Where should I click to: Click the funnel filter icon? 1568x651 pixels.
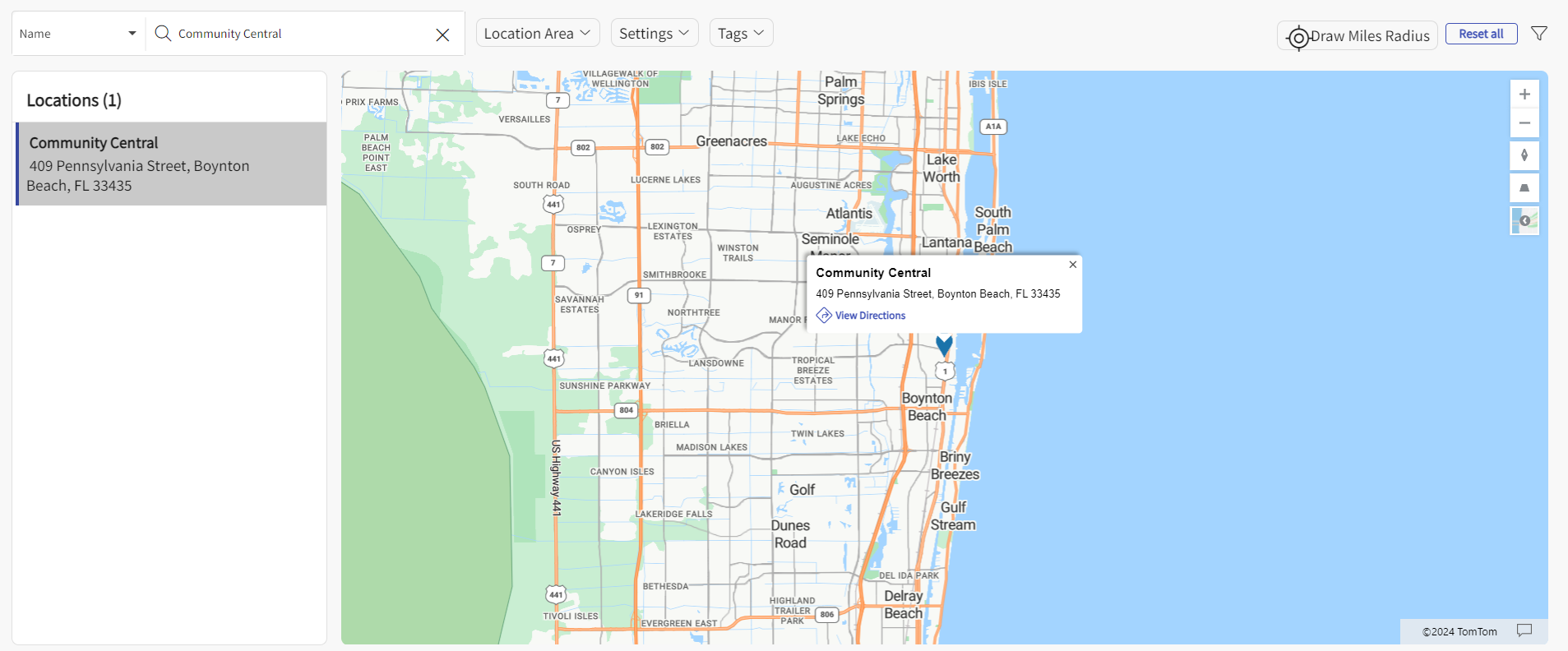pyautogui.click(x=1538, y=34)
